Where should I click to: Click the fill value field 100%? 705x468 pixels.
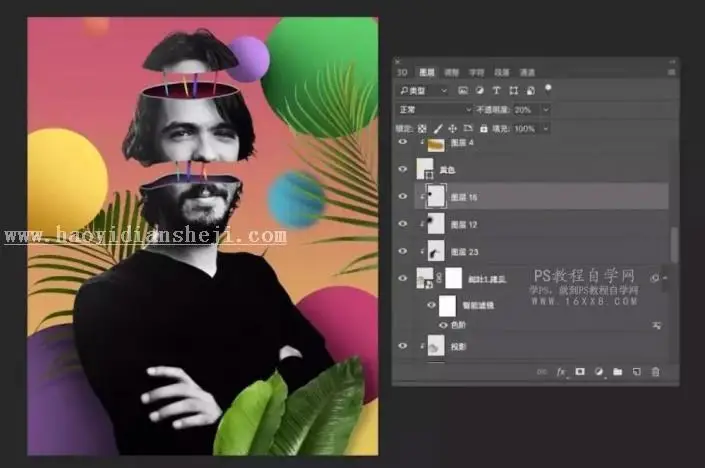(x=526, y=129)
